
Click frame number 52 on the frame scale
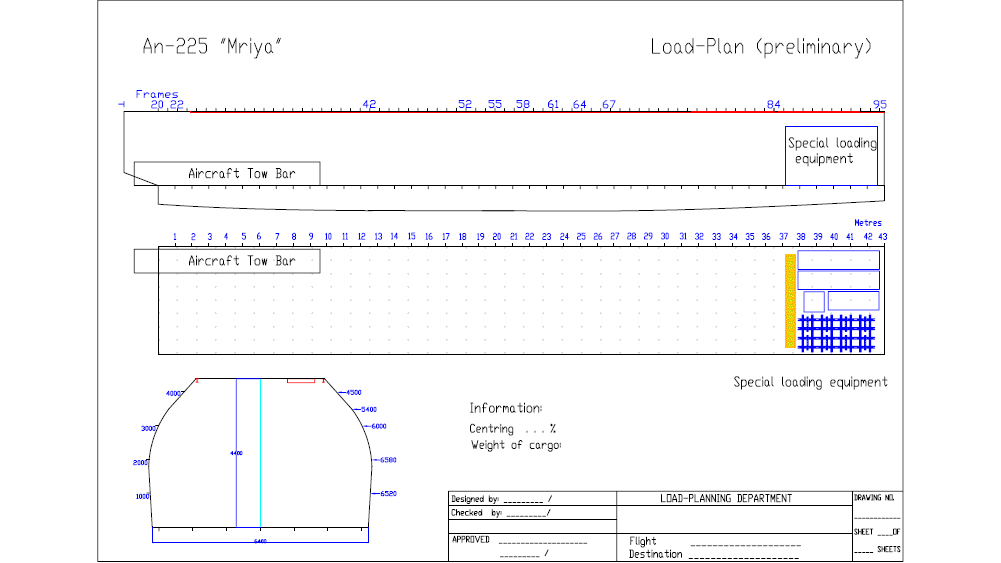[x=465, y=104]
